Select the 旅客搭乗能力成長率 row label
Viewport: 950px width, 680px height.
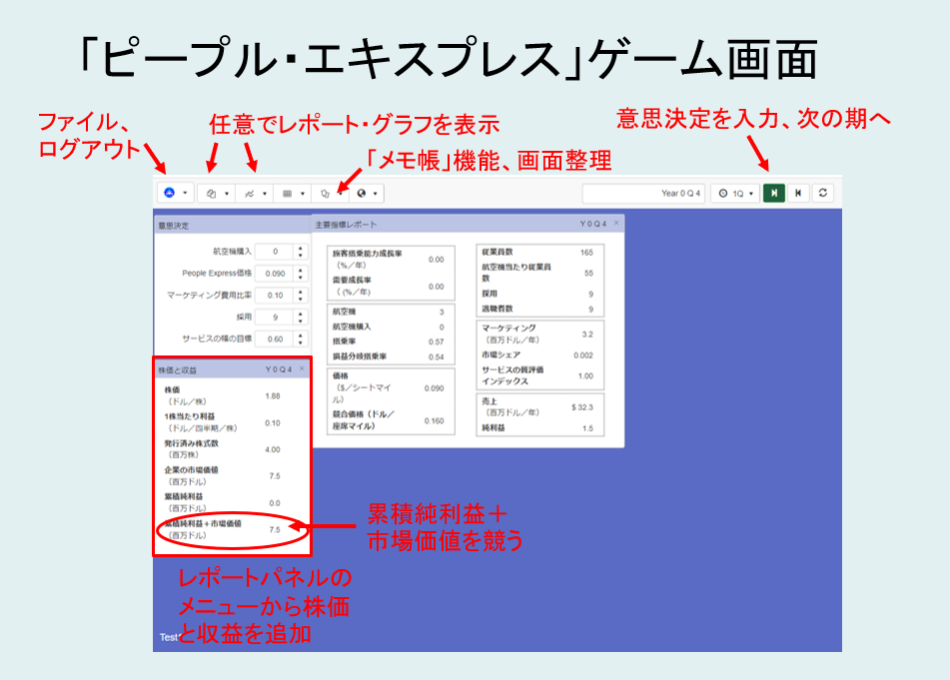[367, 259]
